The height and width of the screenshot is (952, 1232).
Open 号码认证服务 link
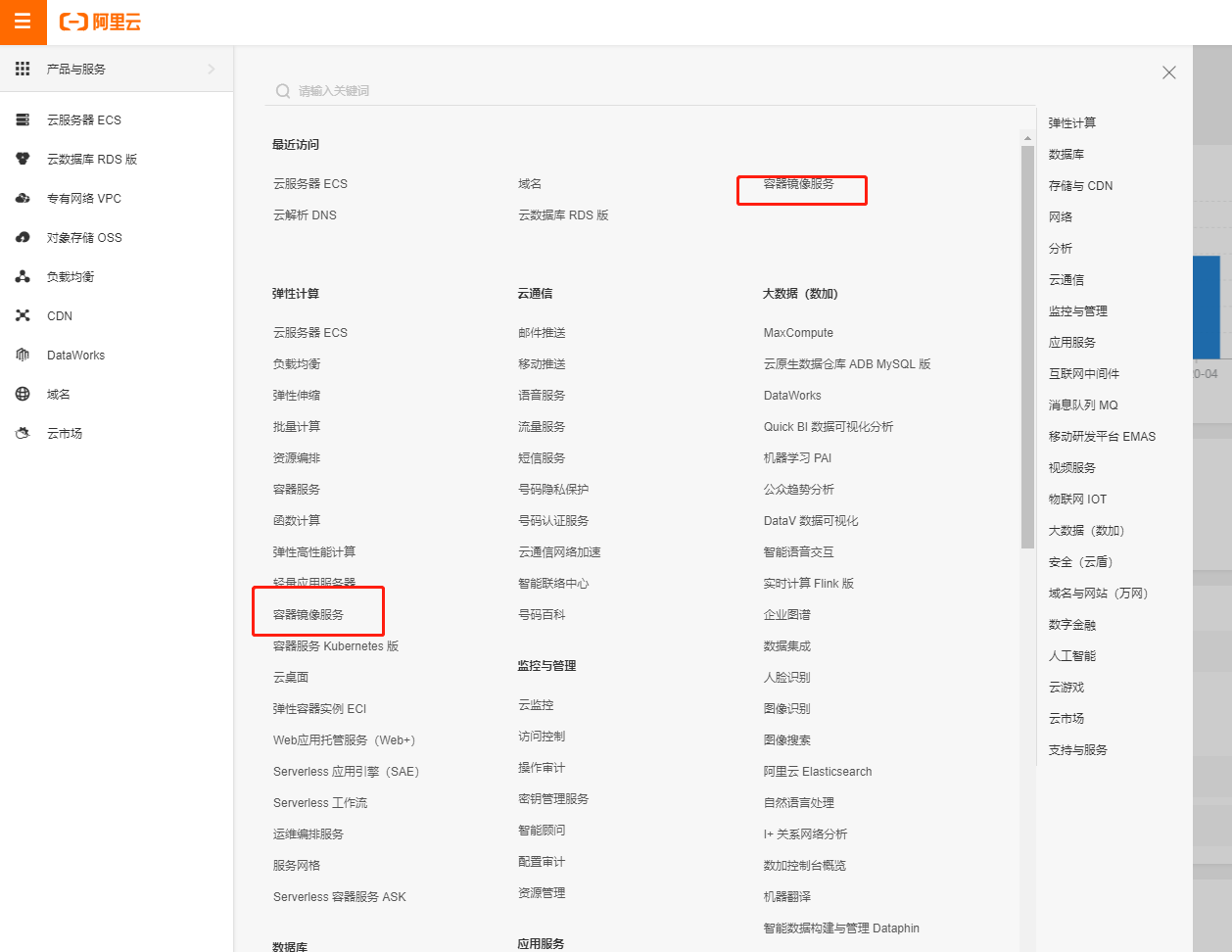(x=553, y=520)
